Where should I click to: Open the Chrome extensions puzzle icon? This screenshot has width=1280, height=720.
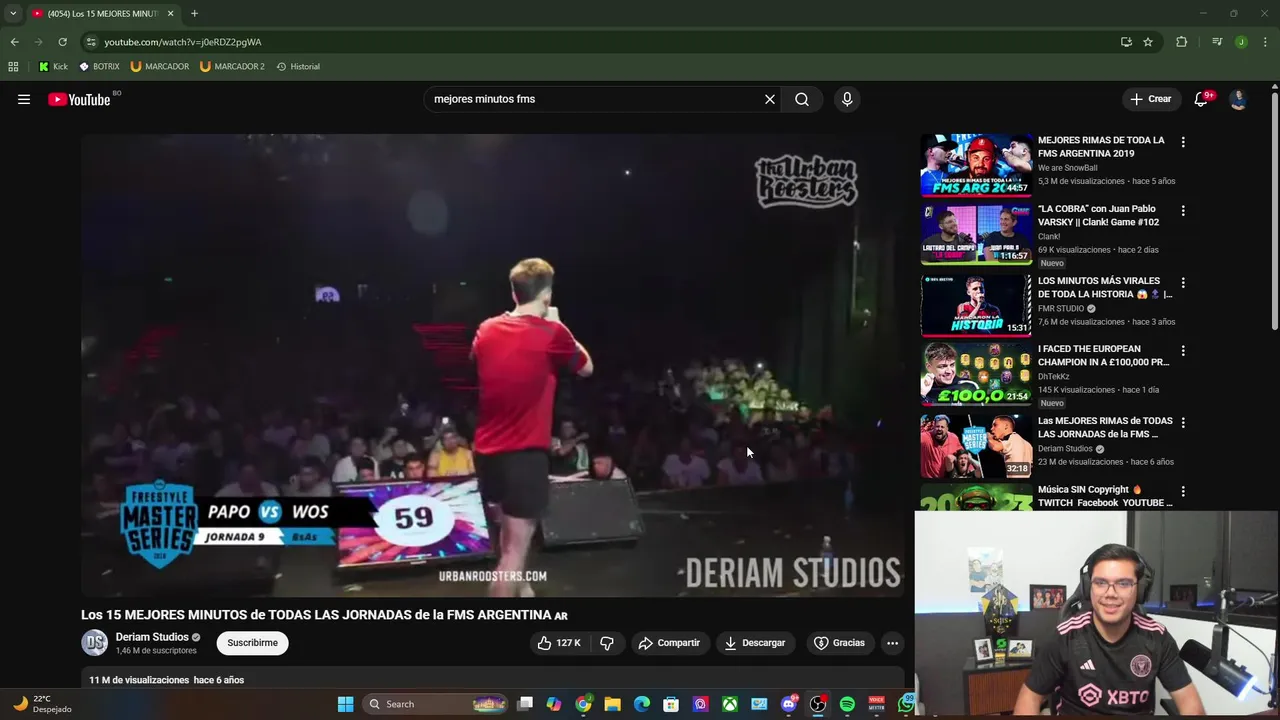click(1182, 42)
